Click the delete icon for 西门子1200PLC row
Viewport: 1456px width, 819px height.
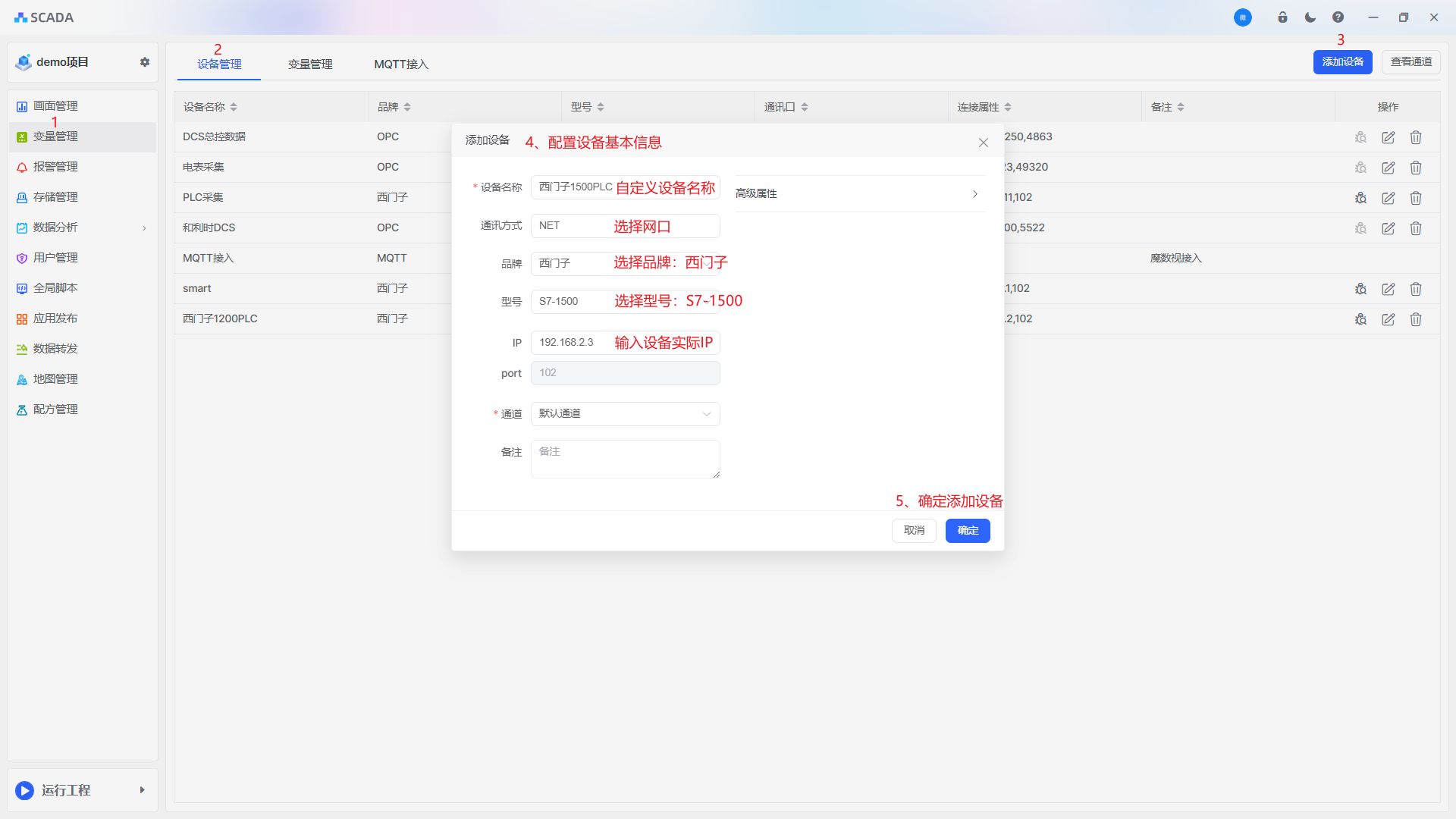1415,319
